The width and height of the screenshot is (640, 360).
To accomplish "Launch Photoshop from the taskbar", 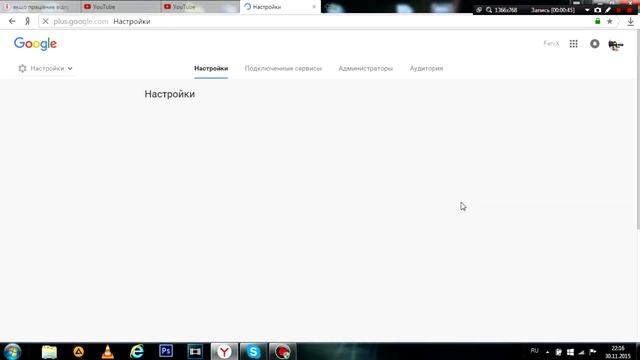I will click(166, 351).
